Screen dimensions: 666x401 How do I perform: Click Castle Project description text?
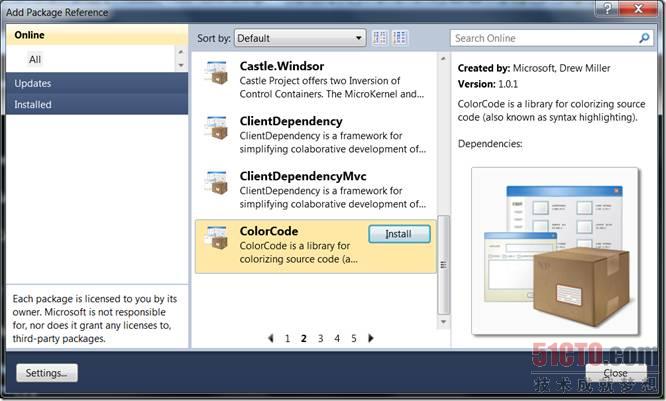(x=332, y=88)
